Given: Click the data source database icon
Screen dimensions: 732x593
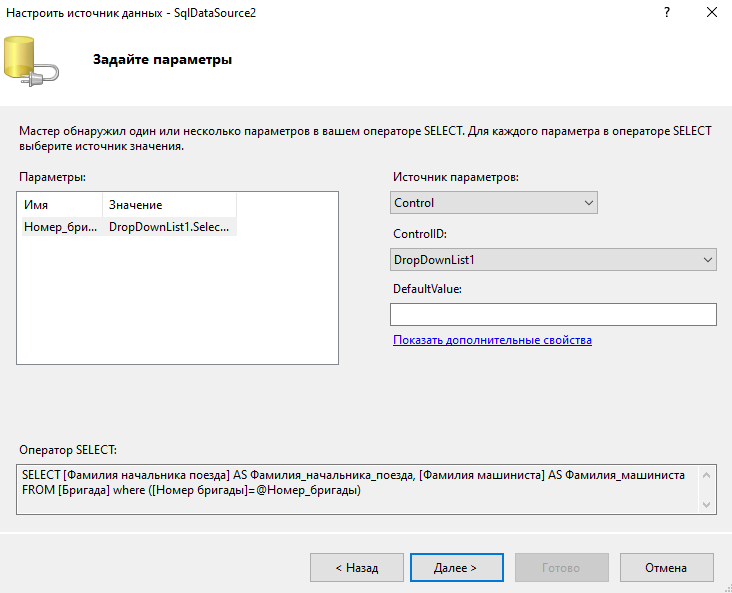Looking at the screenshot, I should [31, 61].
